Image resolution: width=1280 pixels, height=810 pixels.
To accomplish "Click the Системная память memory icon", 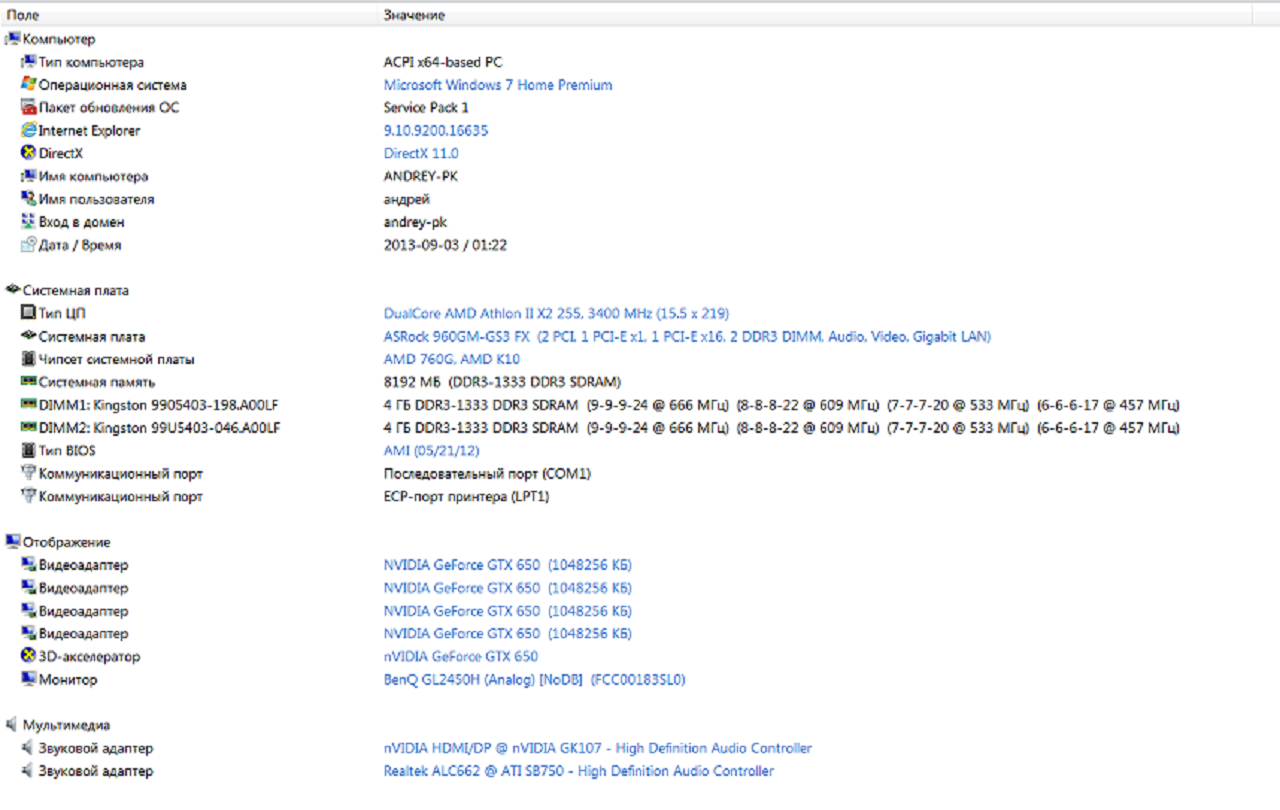I will [x=28, y=382].
